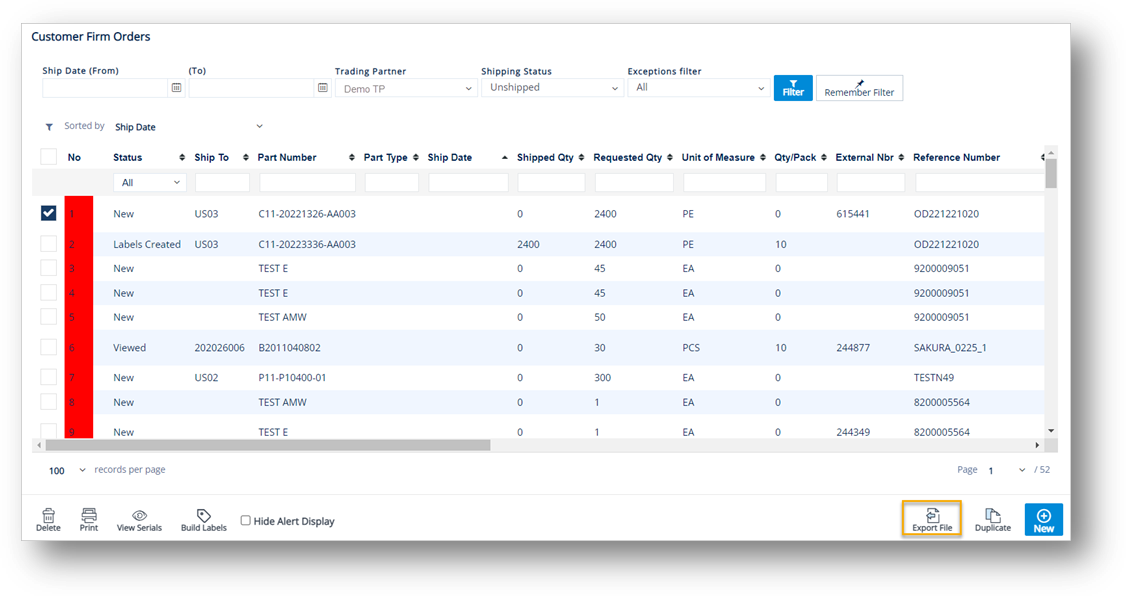The width and height of the screenshot is (1126, 596).
Task: Click the Ship To column filter field
Action: 222,182
